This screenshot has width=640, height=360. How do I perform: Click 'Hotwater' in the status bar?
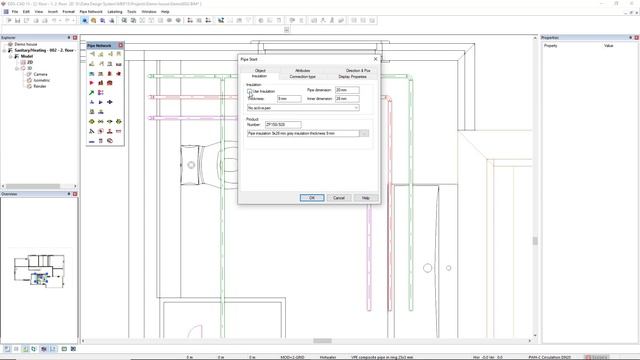[x=328, y=357]
